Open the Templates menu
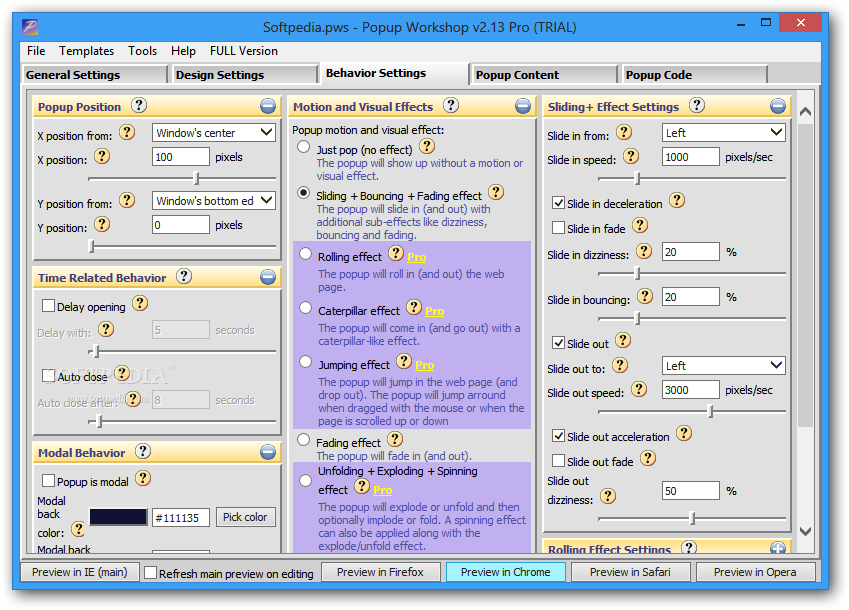This screenshot has width=849, height=610. coord(87,51)
